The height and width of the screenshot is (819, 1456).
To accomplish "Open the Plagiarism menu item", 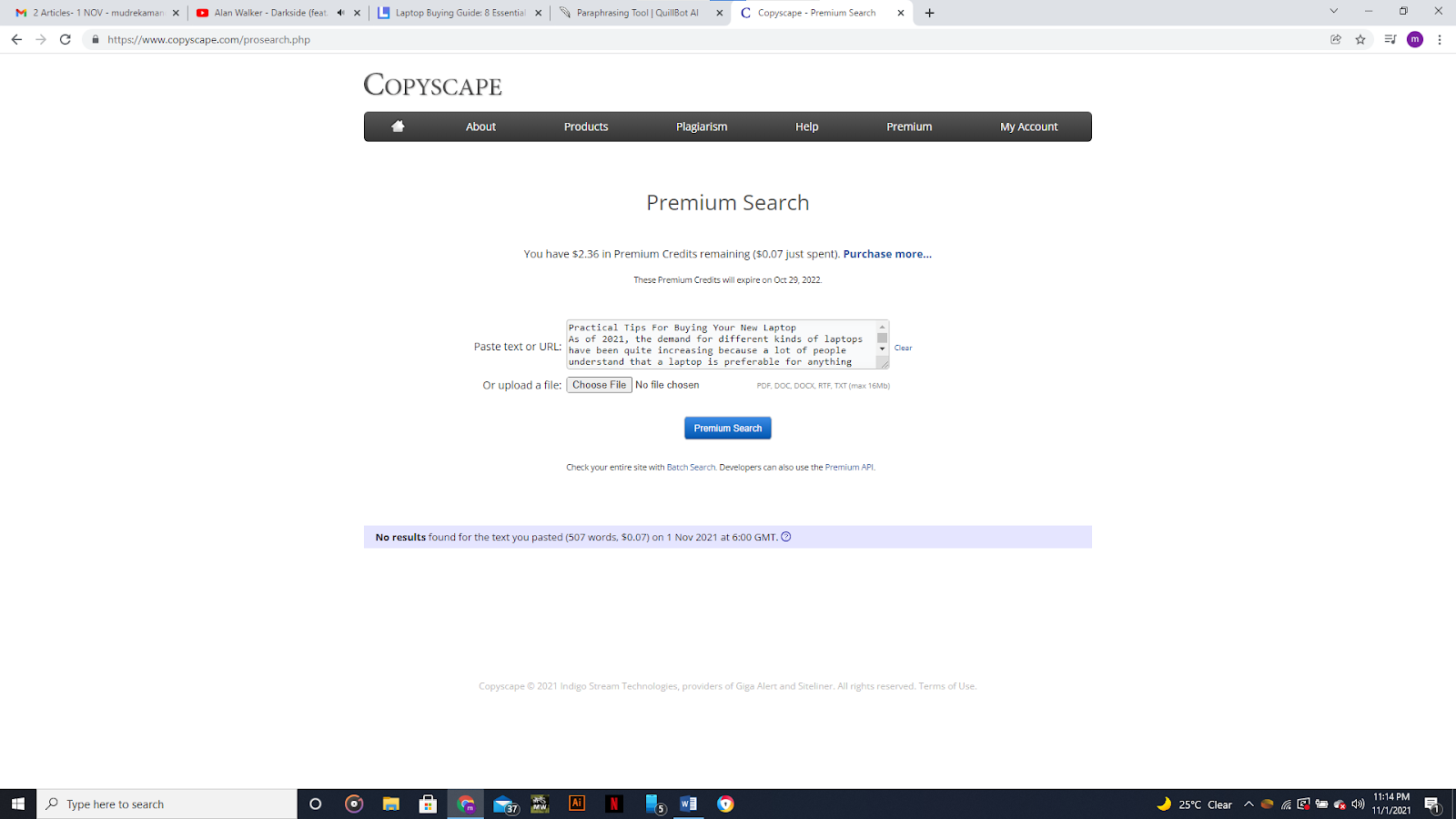I will tap(702, 126).
